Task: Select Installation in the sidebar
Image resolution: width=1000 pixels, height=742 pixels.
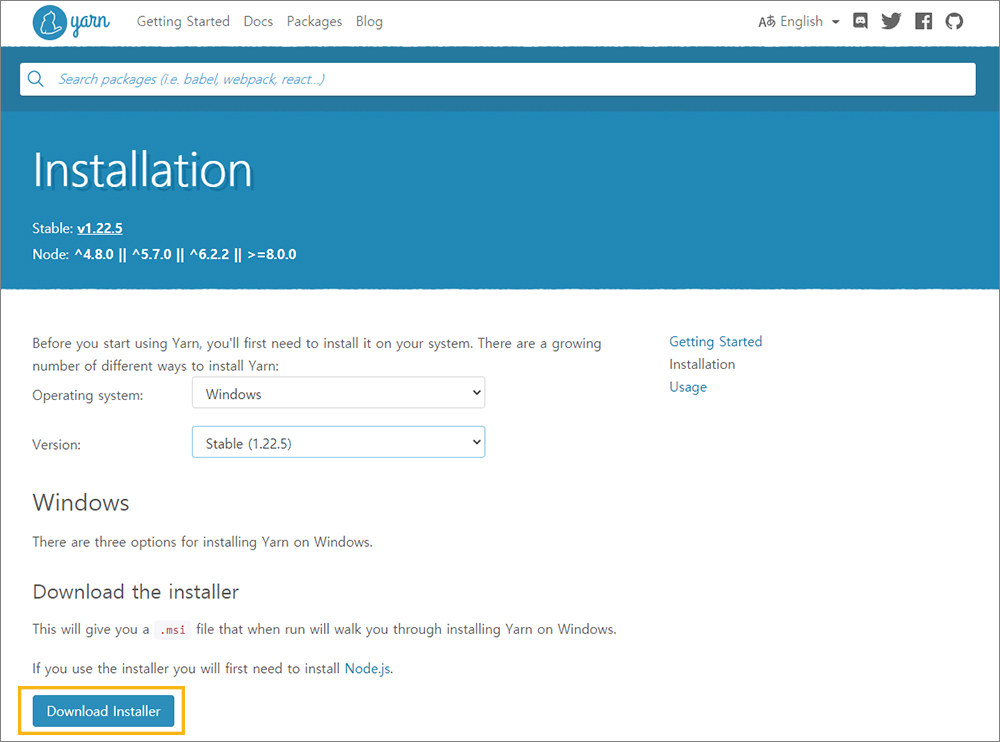Action: [x=702, y=364]
